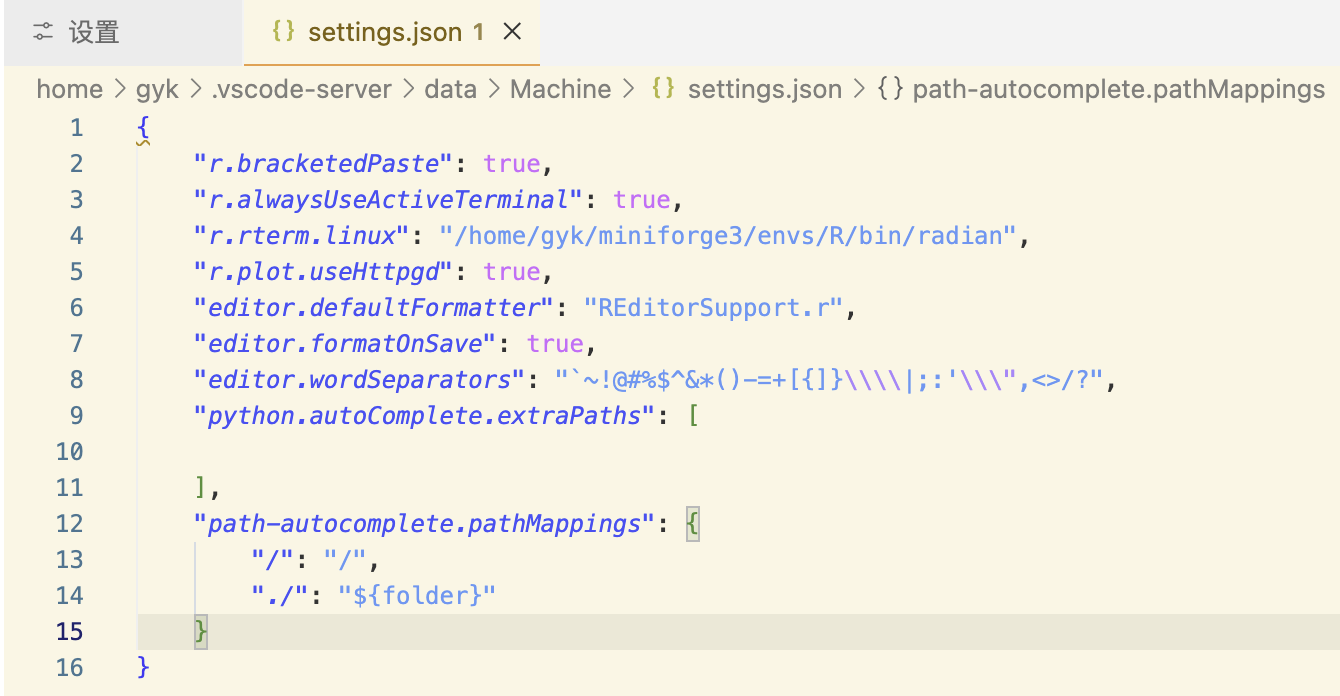Open the gyk breadcrumb segment
Viewport: 1340px width, 696px height.
(x=157, y=89)
